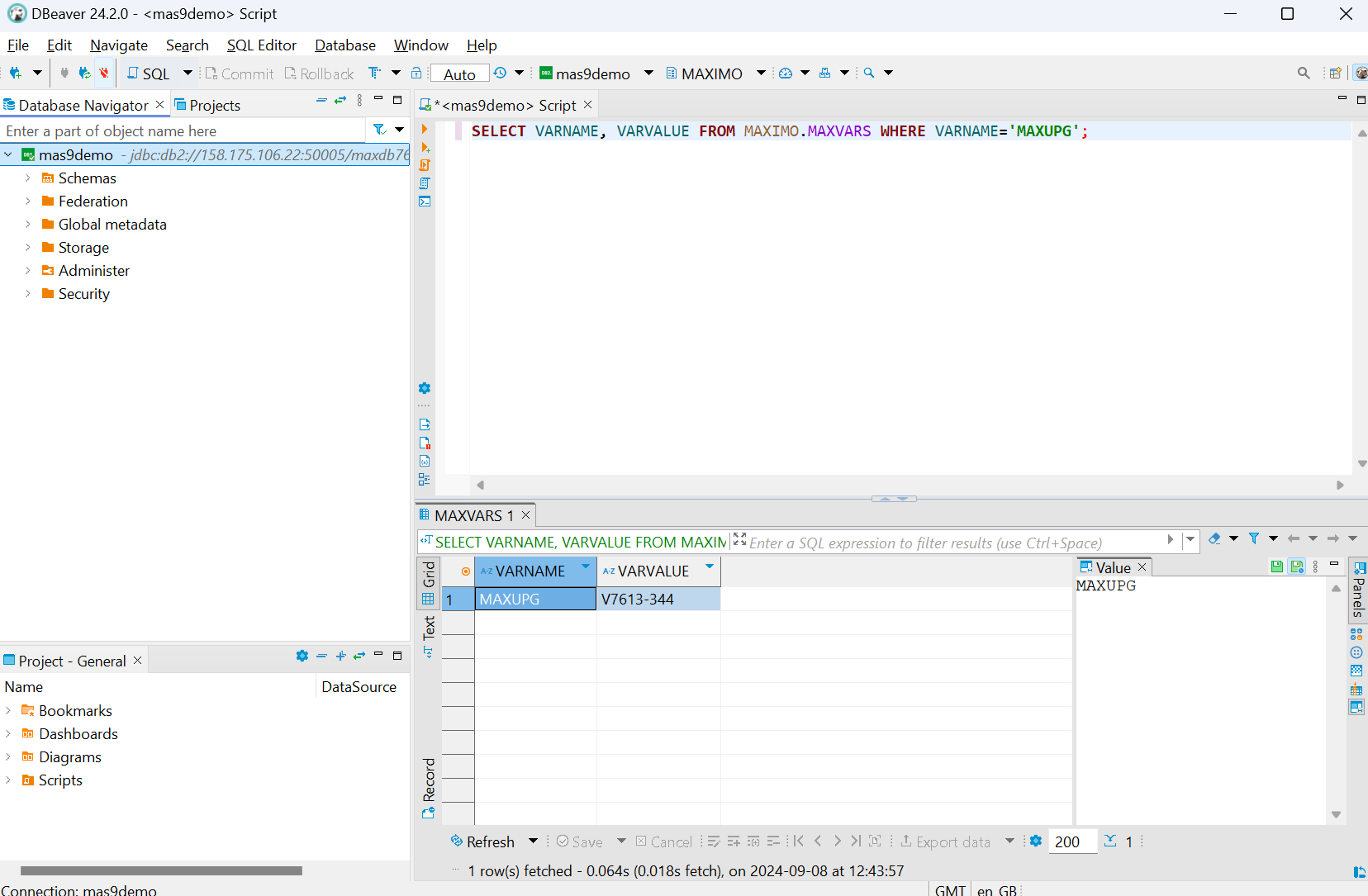
Task: Open the navigator filter settings icon
Action: point(379,130)
